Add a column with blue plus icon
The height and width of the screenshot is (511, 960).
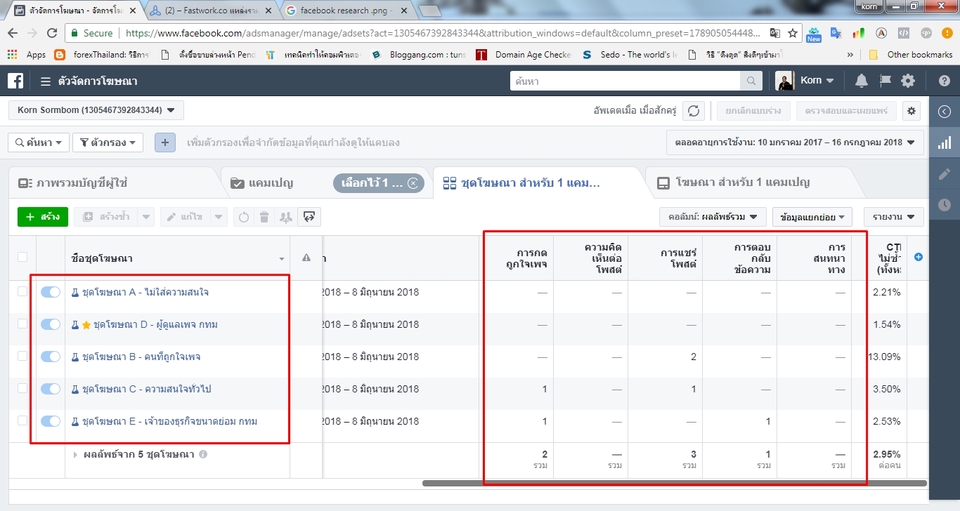click(x=918, y=257)
